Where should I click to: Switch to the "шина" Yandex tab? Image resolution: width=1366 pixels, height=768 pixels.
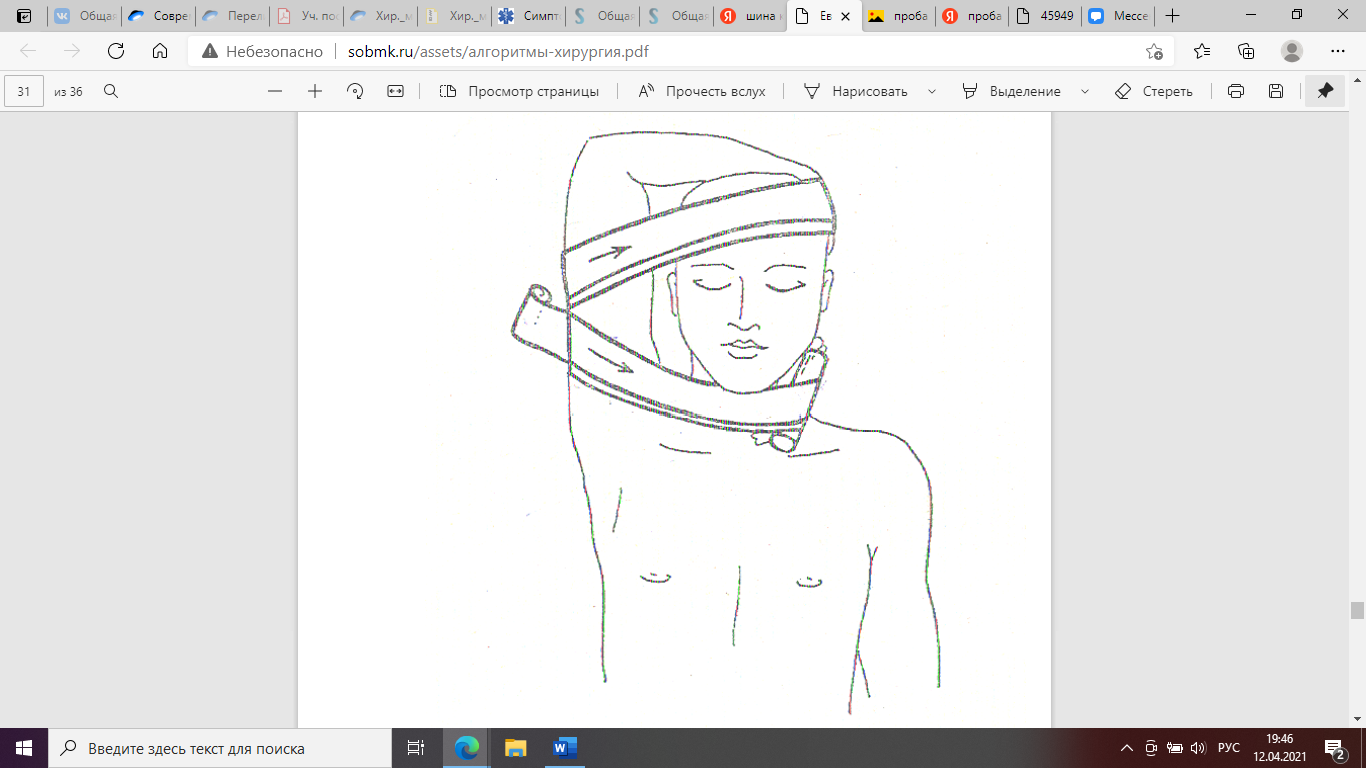coord(752,16)
